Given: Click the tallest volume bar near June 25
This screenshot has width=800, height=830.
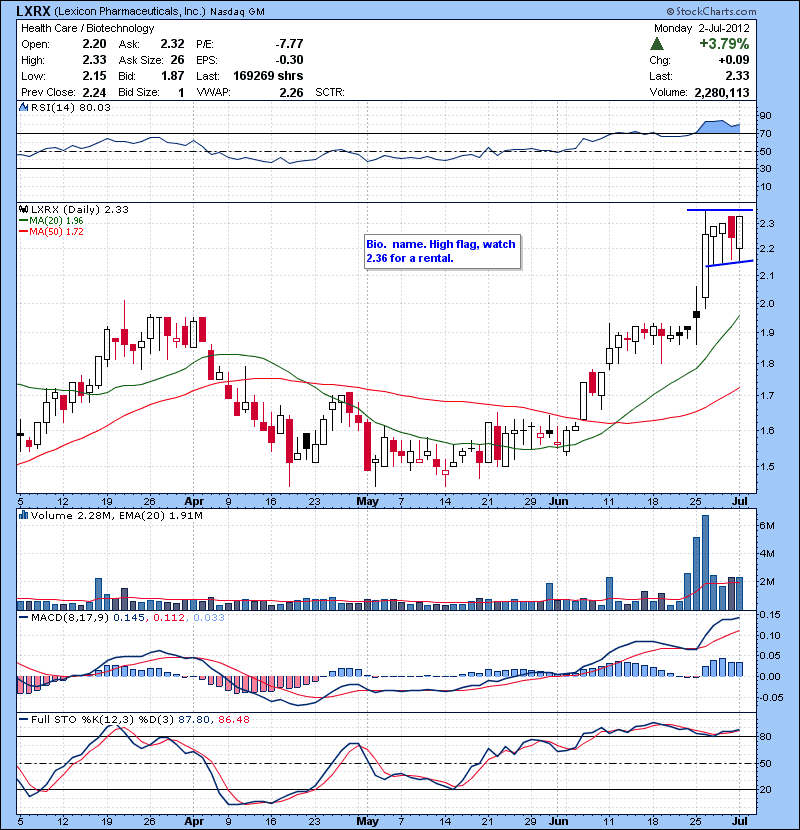Looking at the screenshot, I should 705,563.
